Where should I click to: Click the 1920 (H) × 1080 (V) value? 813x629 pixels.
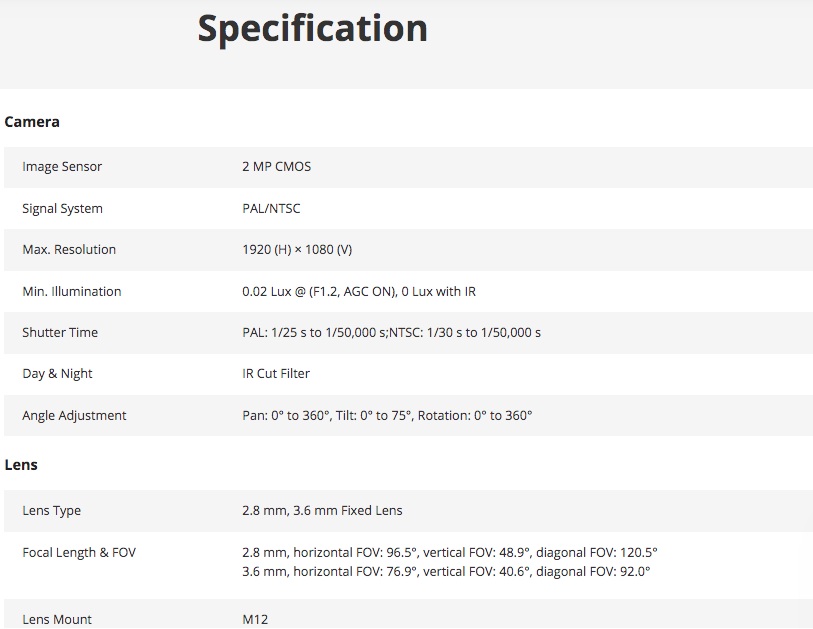point(297,250)
